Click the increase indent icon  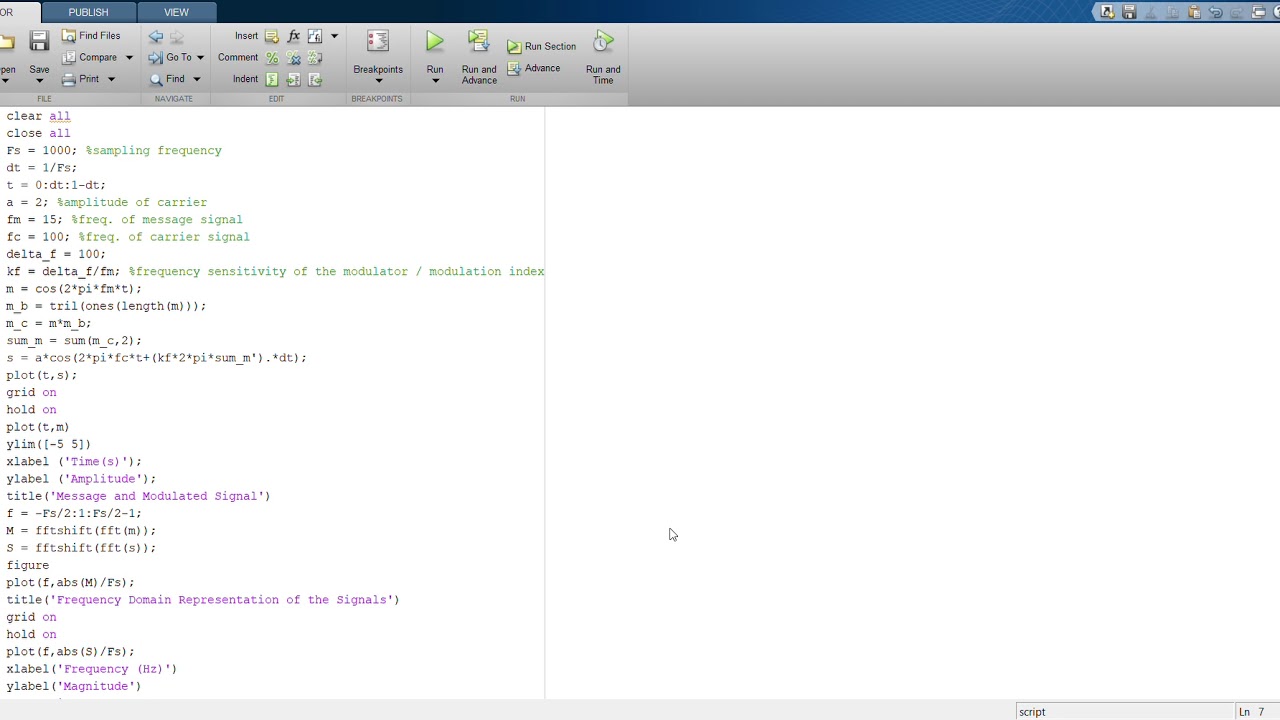(x=293, y=80)
